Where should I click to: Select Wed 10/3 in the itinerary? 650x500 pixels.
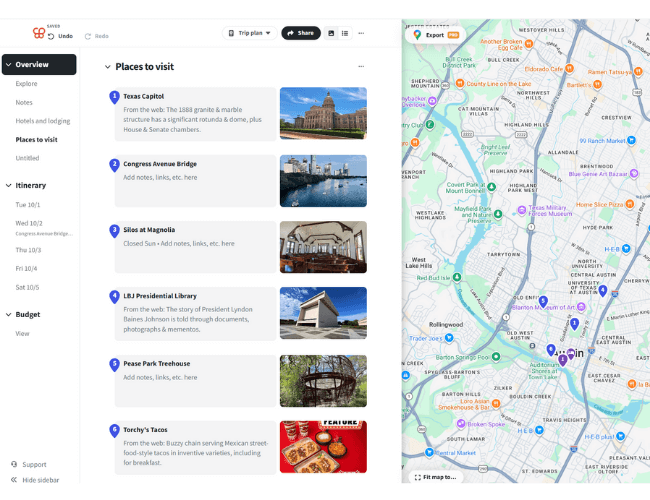pos(28,223)
